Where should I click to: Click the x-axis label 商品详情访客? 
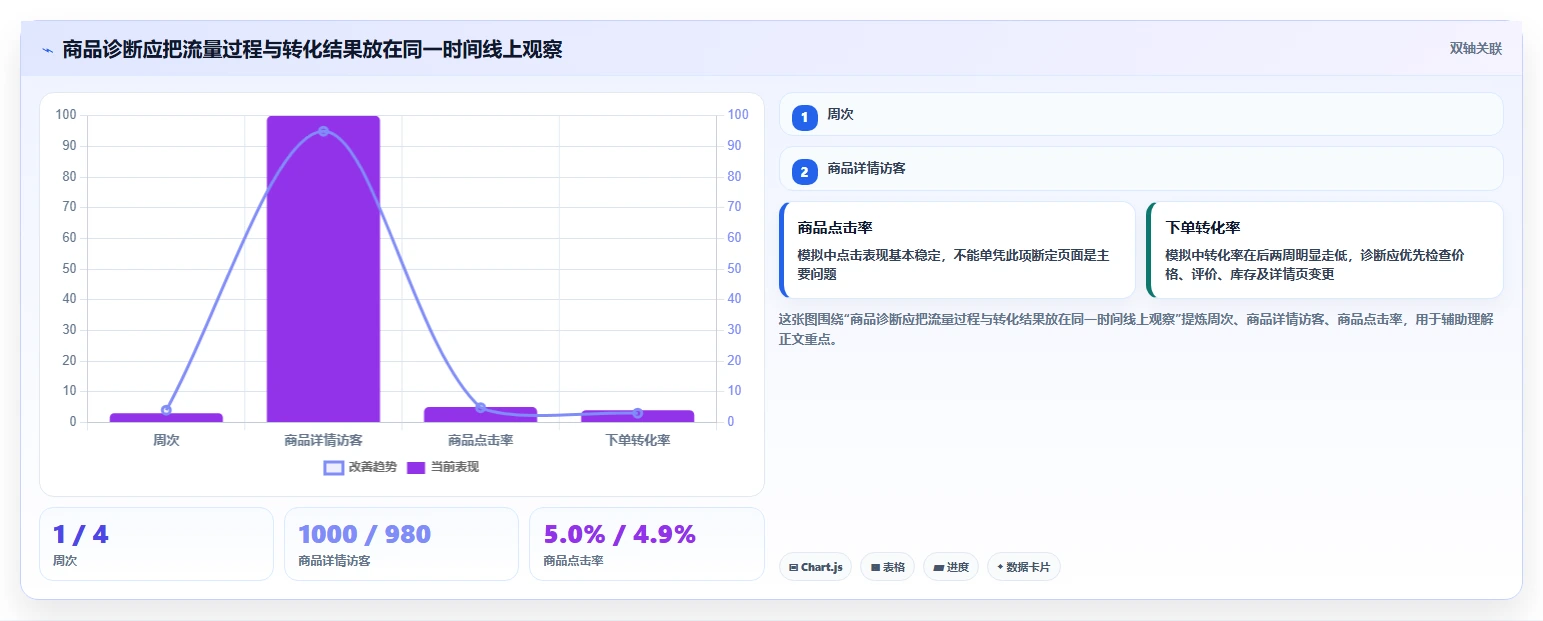pyautogui.click(x=323, y=440)
